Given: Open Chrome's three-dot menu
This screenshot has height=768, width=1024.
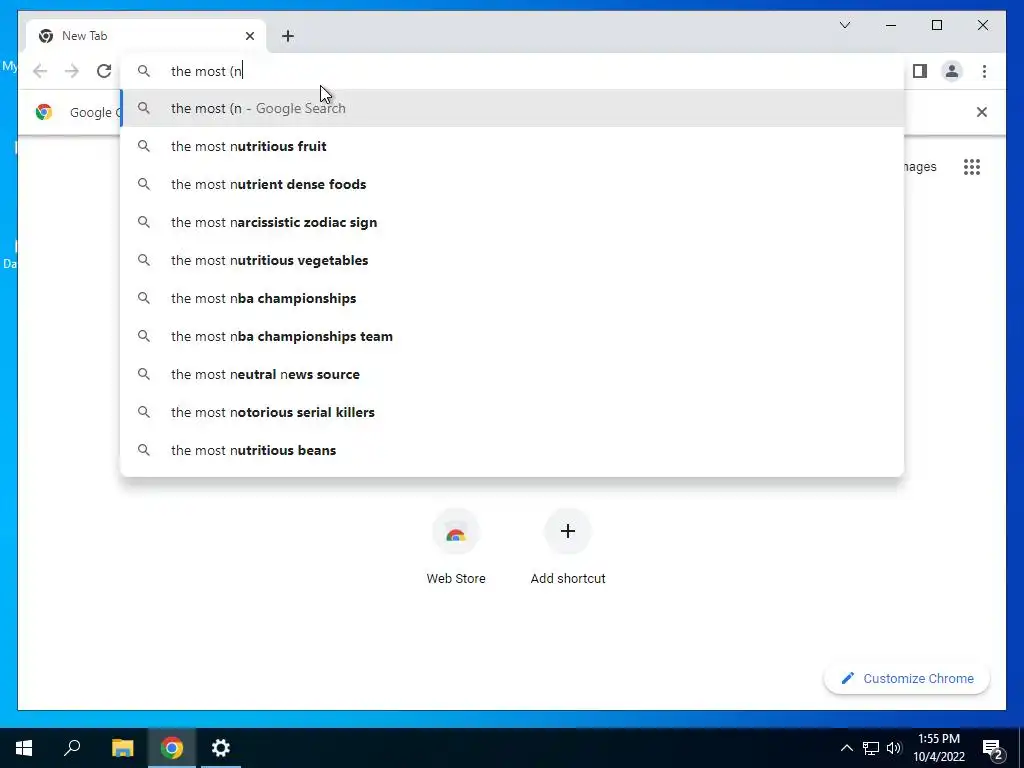Looking at the screenshot, I should [x=984, y=71].
